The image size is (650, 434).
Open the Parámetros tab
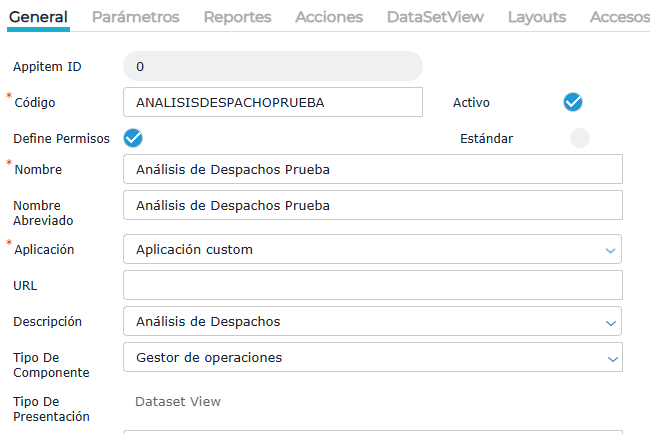[135, 17]
